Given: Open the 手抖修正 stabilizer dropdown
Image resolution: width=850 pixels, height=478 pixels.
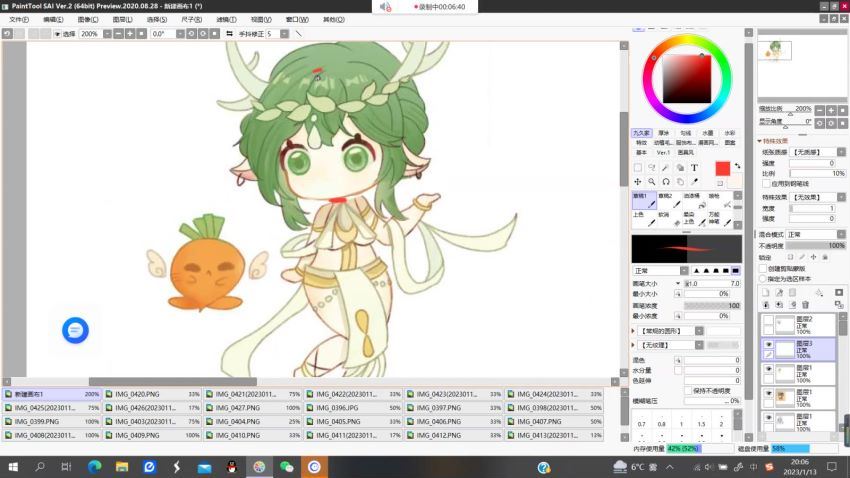Looking at the screenshot, I should coord(284,34).
